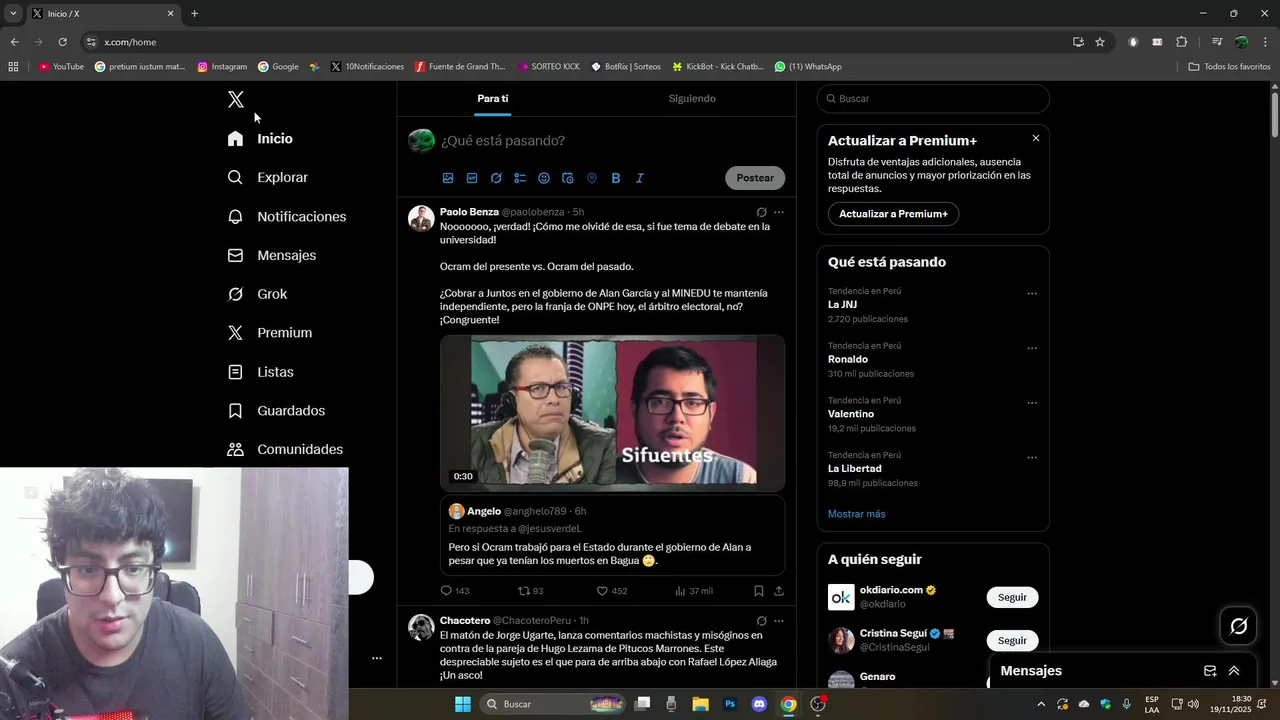
Task: Open more options for La Libertad trend
Action: point(1032,458)
